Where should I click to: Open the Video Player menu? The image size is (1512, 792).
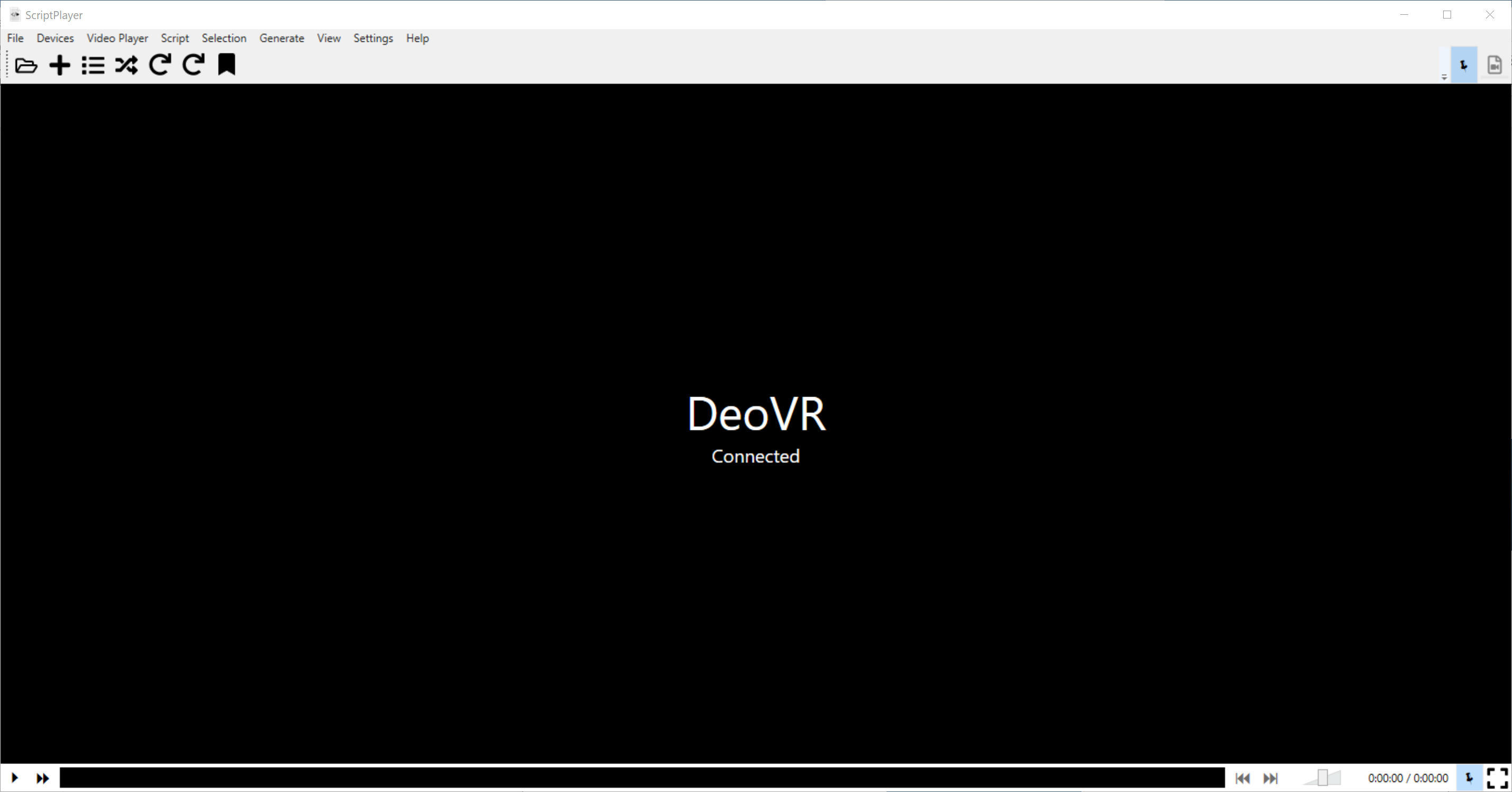[x=118, y=38]
